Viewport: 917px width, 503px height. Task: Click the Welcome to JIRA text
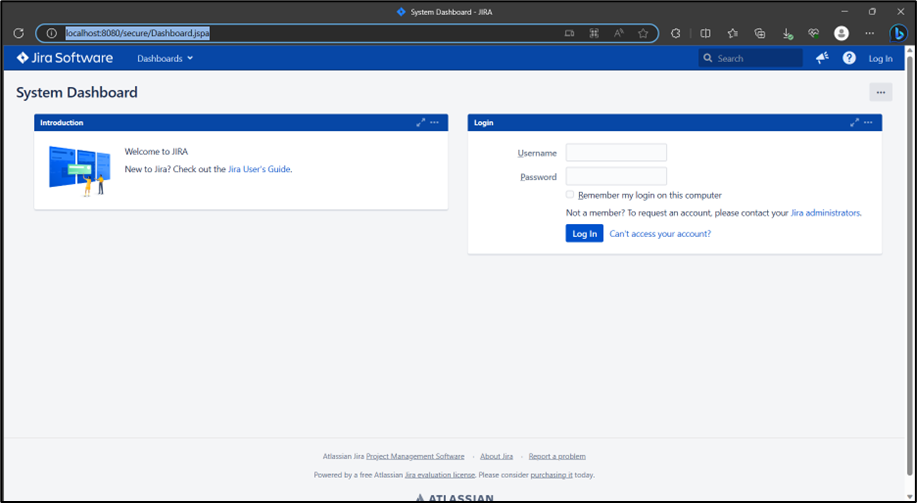(x=156, y=151)
